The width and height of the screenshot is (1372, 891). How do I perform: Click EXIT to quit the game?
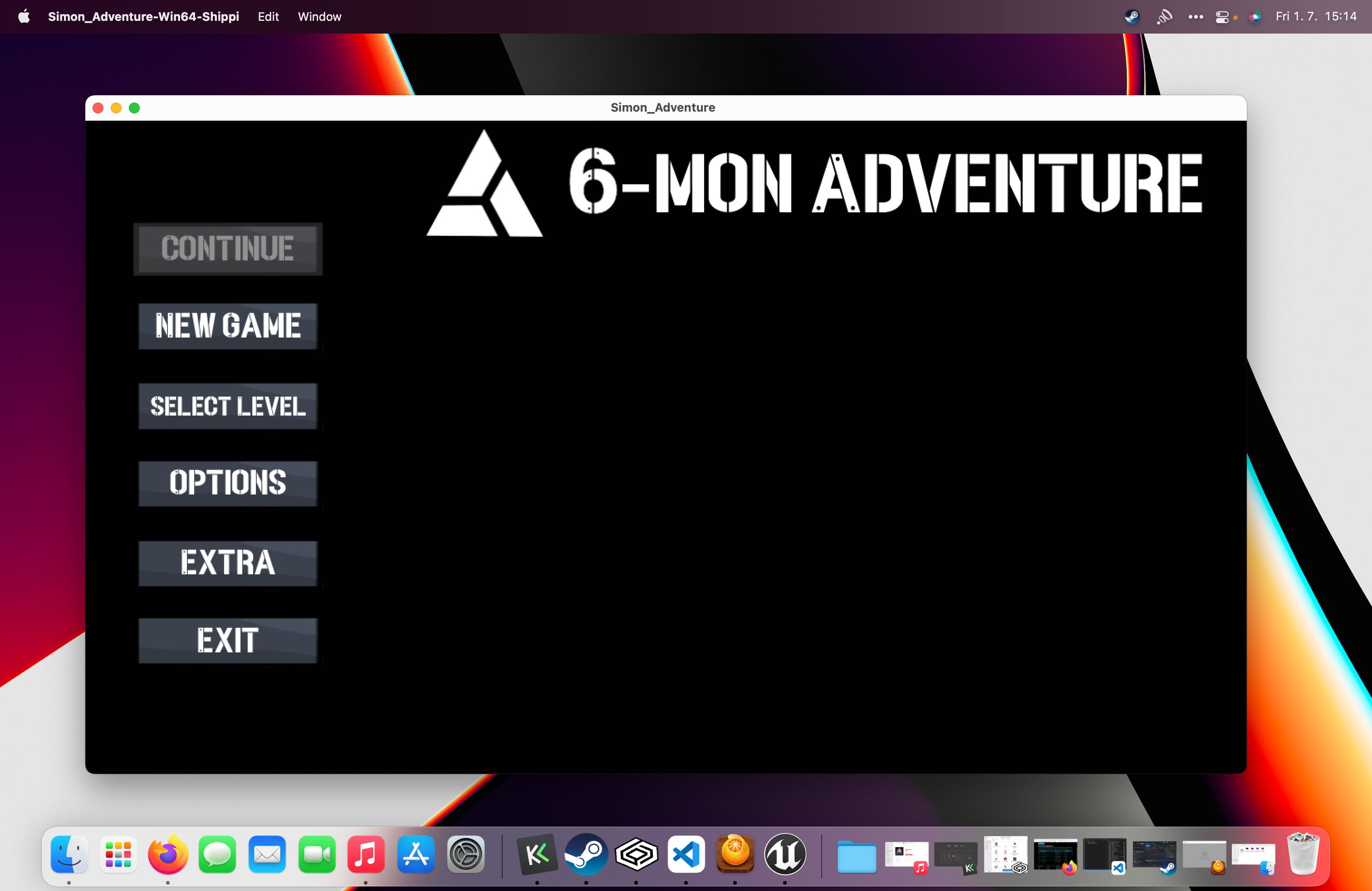click(x=228, y=640)
